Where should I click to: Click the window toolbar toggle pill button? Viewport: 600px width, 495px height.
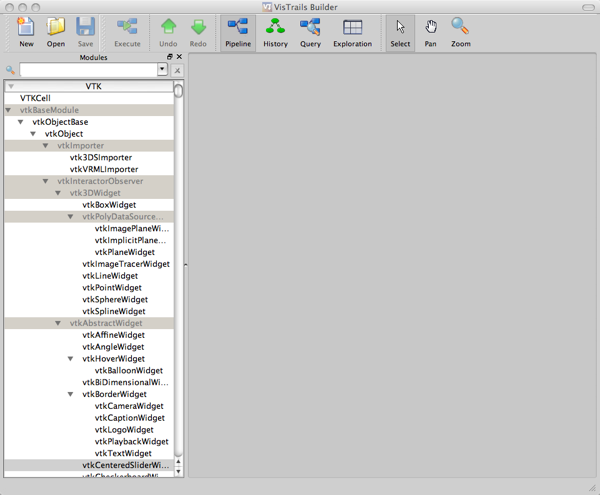(x=588, y=7)
